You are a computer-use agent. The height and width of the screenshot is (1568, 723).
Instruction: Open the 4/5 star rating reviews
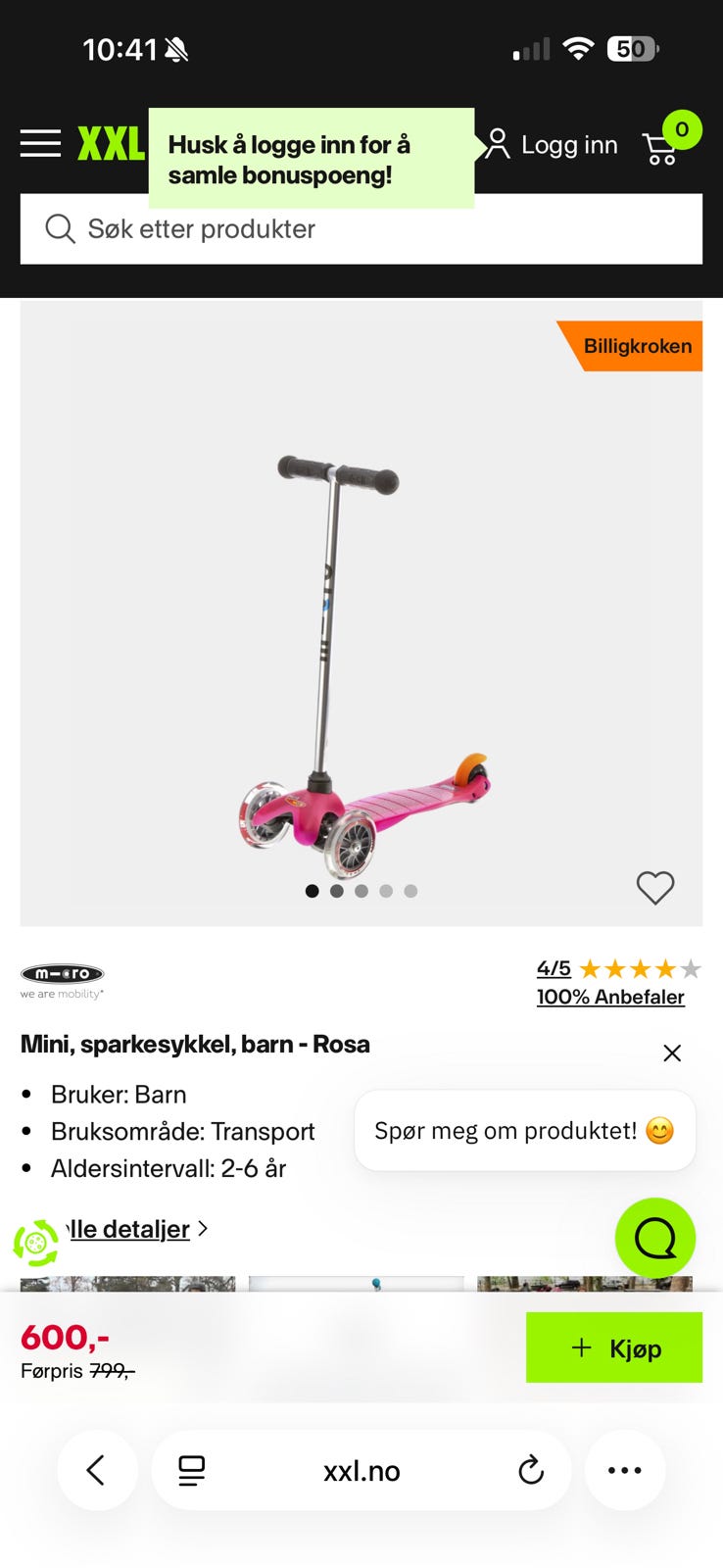pyautogui.click(x=619, y=969)
